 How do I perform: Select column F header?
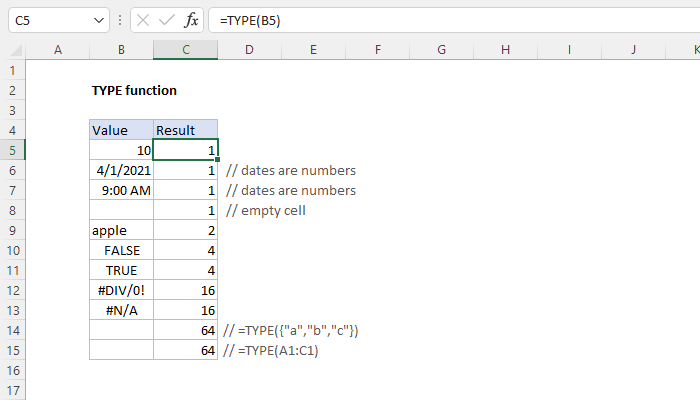click(378, 50)
